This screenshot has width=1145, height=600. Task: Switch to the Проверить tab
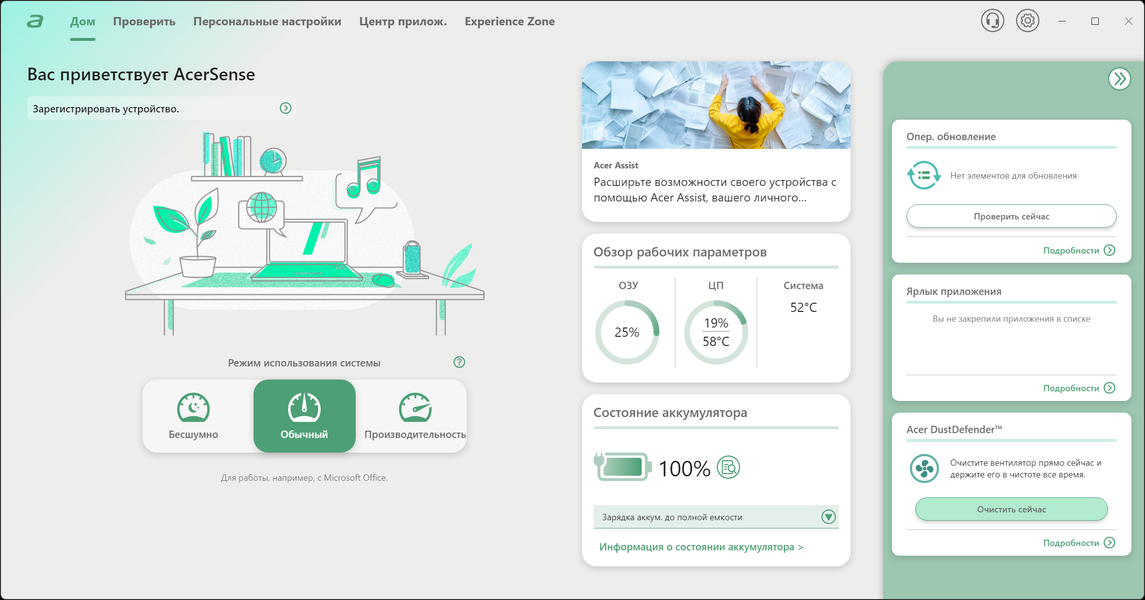pos(144,22)
